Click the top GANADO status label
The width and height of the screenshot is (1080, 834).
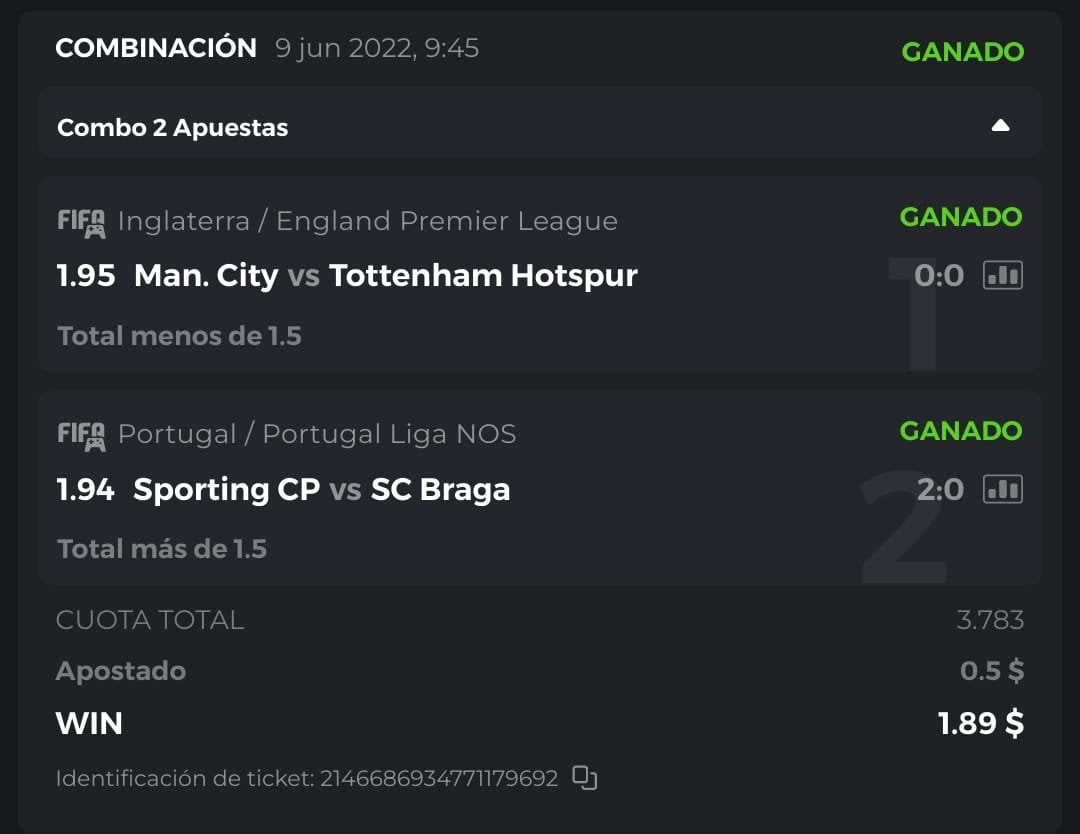pos(962,52)
